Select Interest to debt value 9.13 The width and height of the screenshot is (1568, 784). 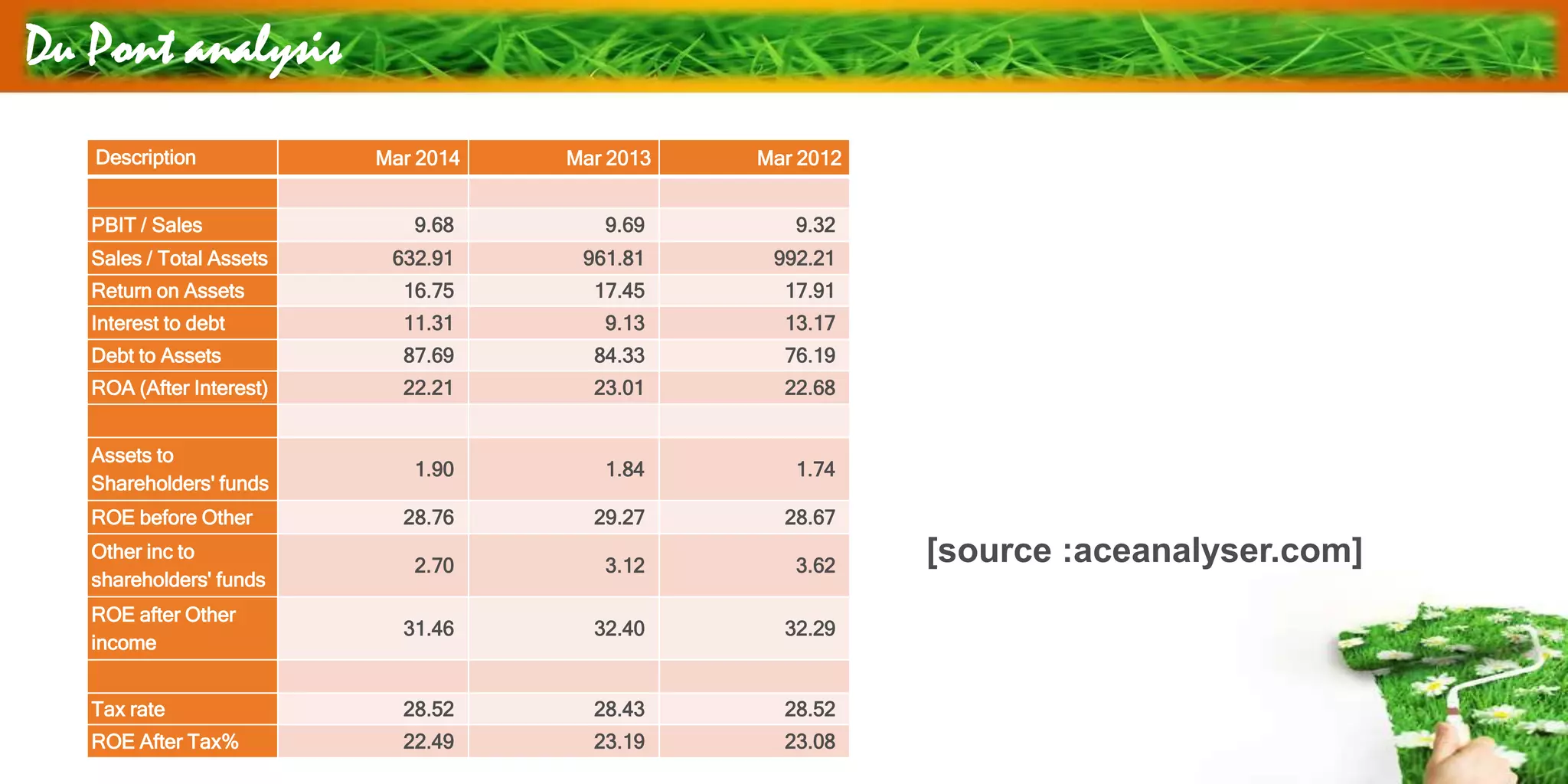click(x=625, y=323)
